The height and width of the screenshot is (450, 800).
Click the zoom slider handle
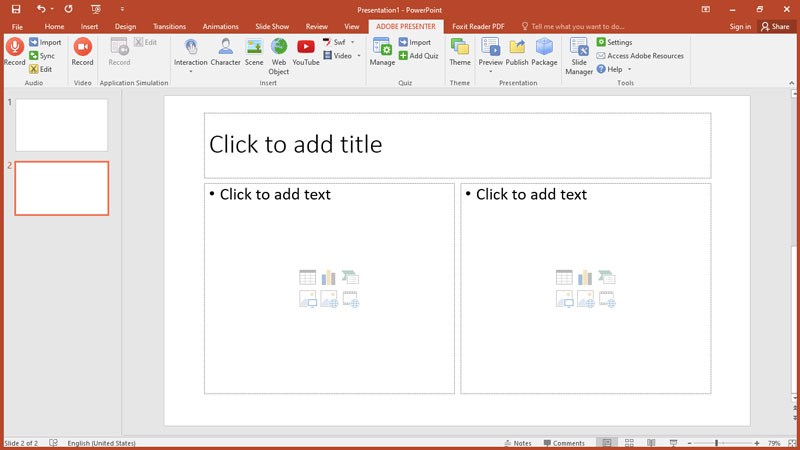(716, 443)
